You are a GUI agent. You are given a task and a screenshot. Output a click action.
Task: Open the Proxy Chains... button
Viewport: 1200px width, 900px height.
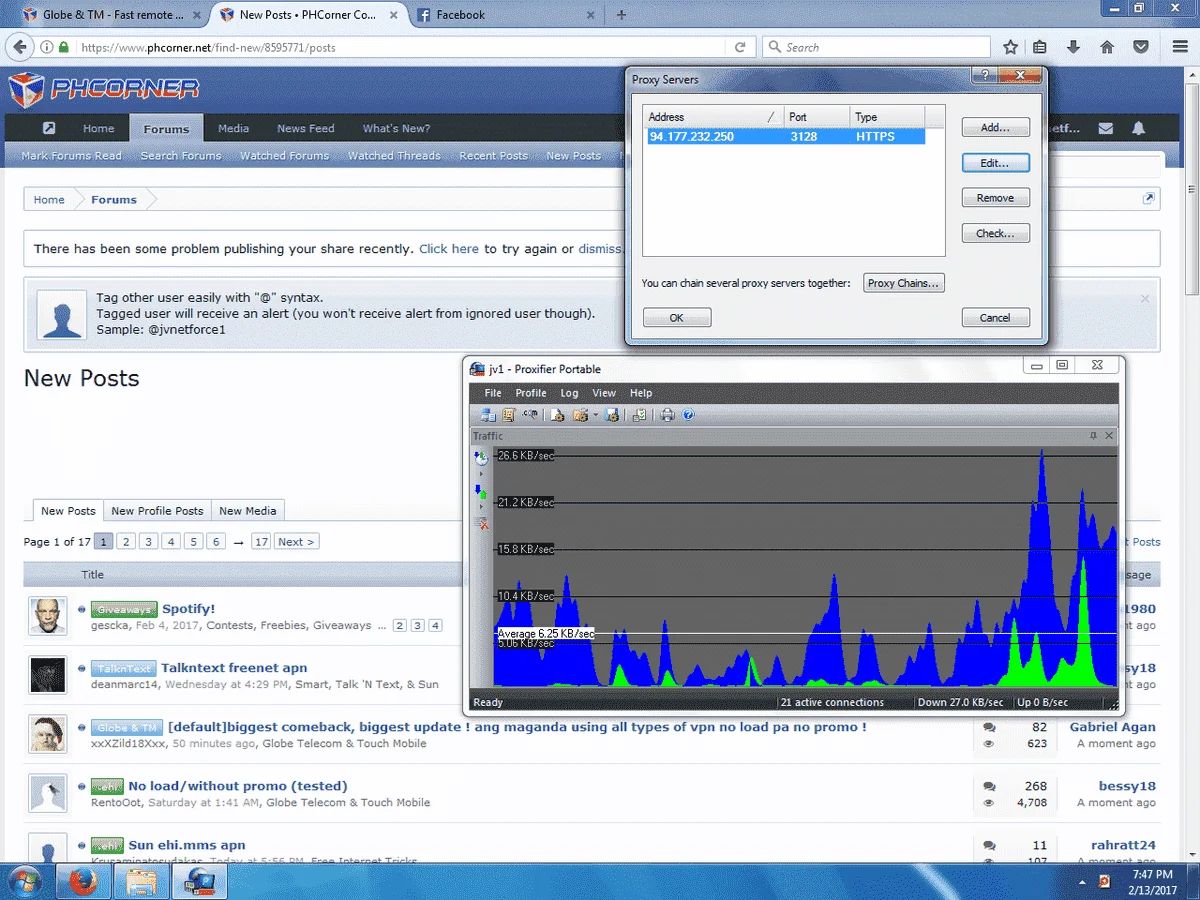tap(903, 283)
